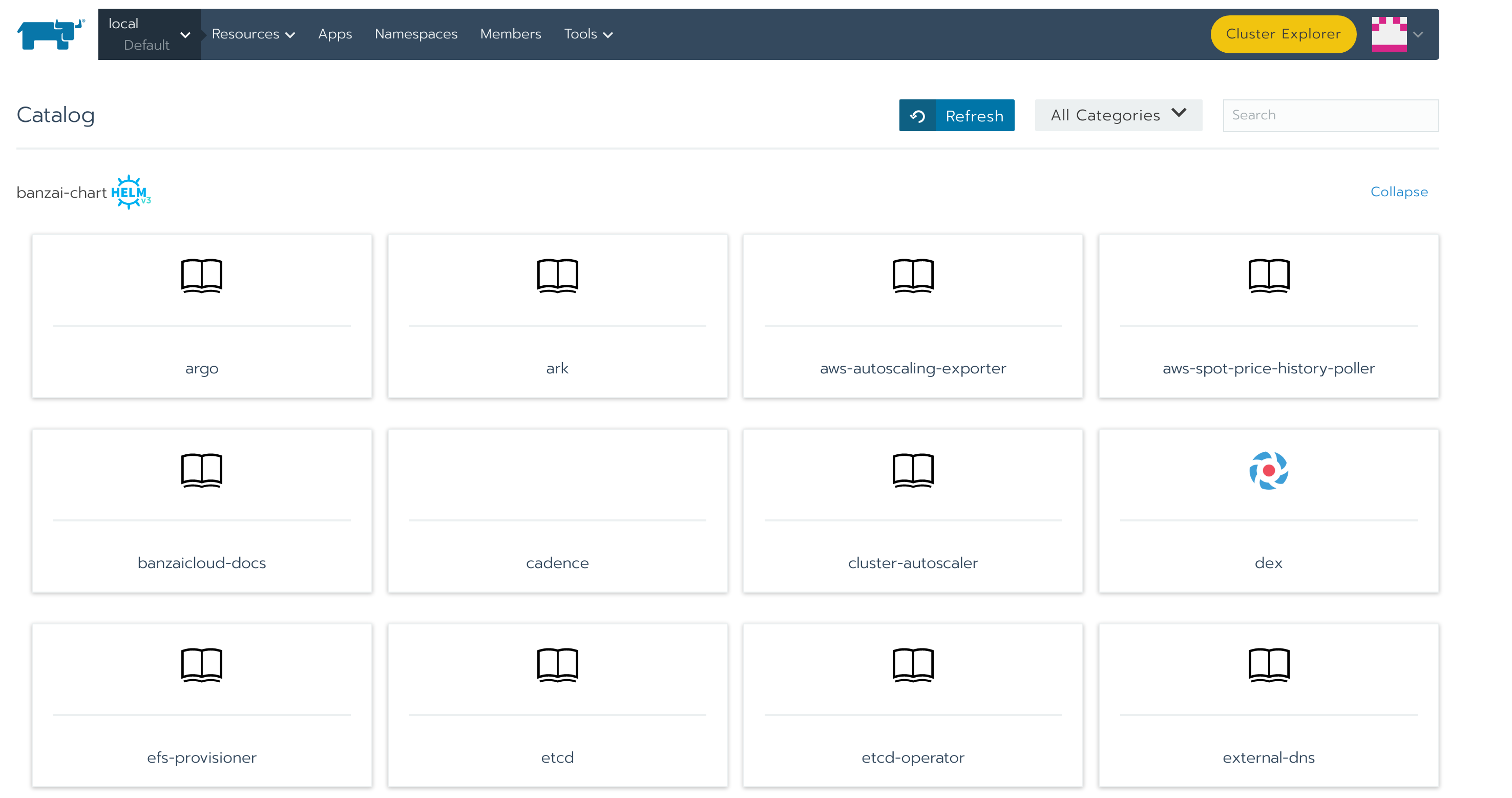Expand the Tools menu
Viewport: 1512px width, 798px height.
pos(588,34)
